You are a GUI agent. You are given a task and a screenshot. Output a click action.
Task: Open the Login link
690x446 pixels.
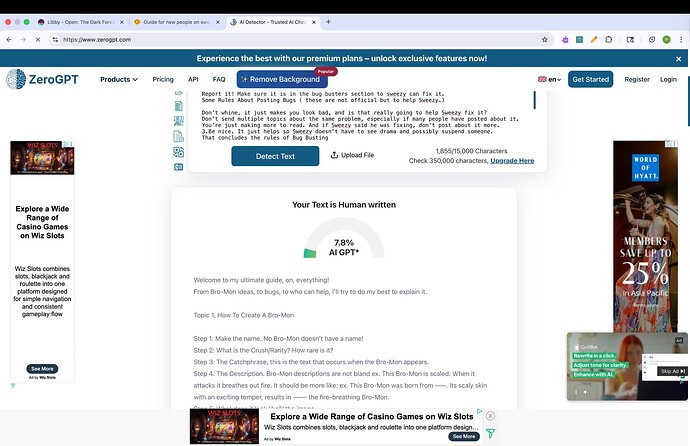pos(668,79)
